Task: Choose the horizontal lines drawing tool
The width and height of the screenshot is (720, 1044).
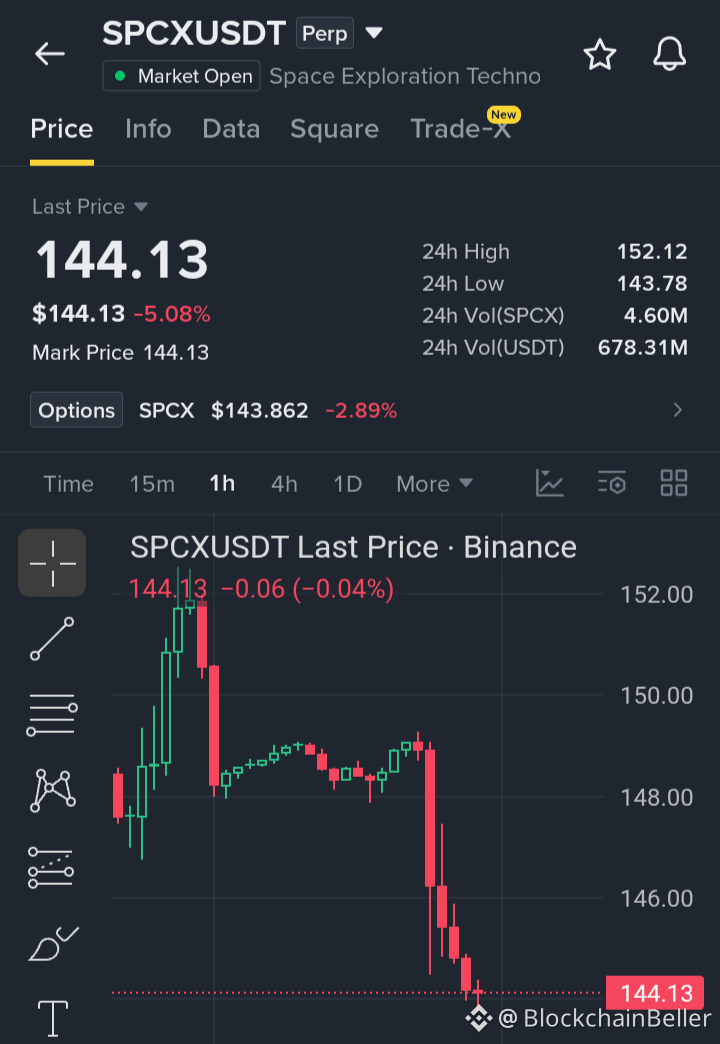Action: 52,714
